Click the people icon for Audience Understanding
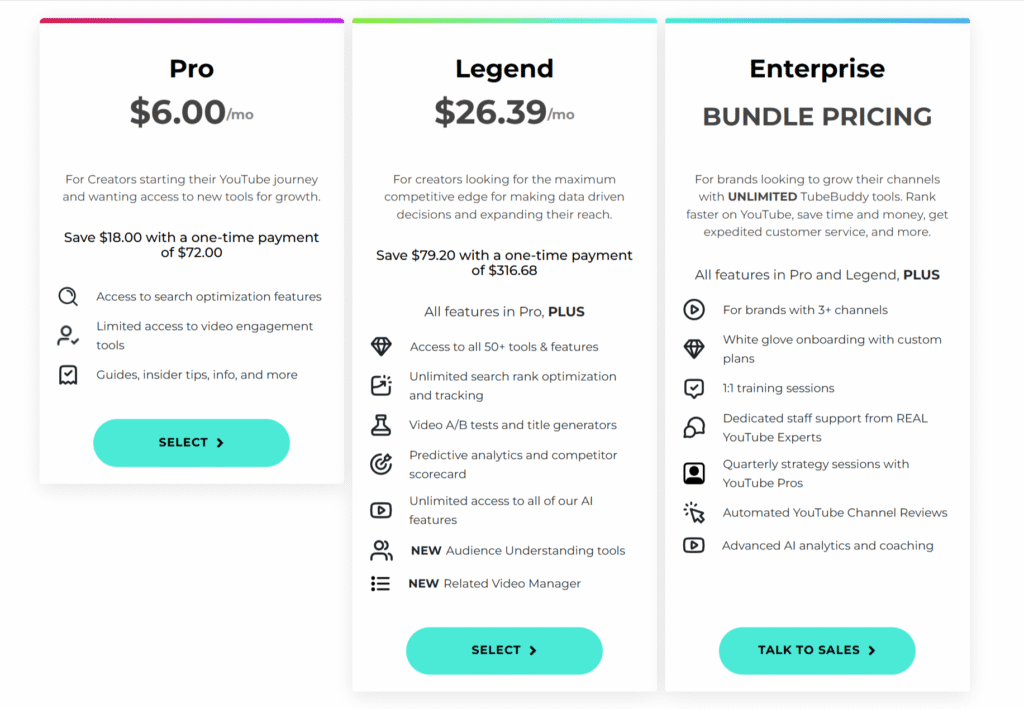 click(381, 550)
